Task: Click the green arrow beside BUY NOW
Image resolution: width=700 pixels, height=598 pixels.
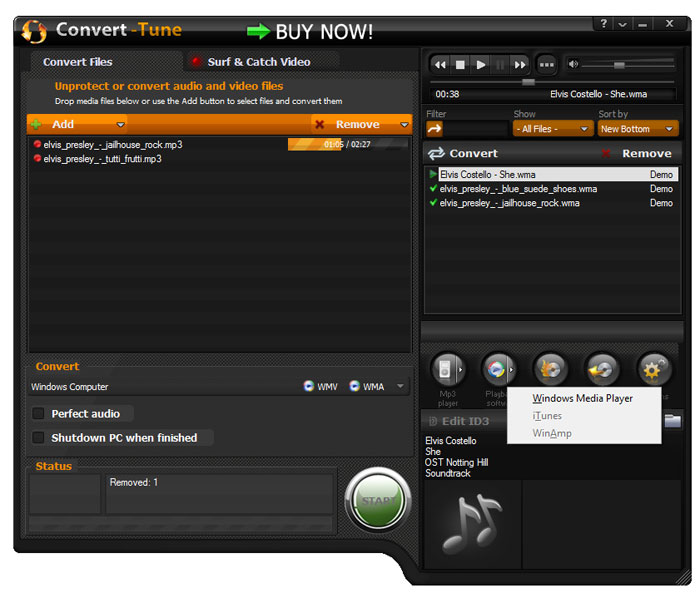Action: 258,31
